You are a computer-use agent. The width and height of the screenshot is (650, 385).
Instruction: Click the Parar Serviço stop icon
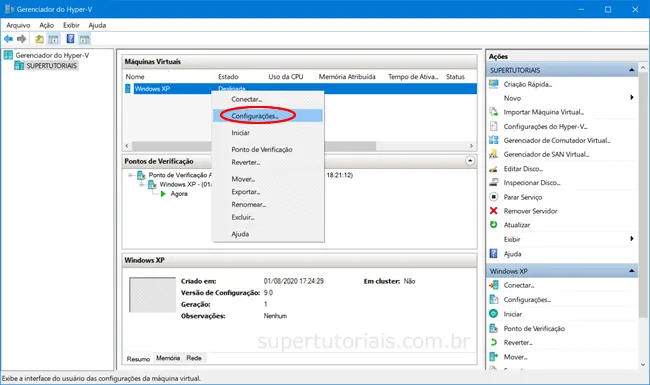pyautogui.click(x=494, y=197)
